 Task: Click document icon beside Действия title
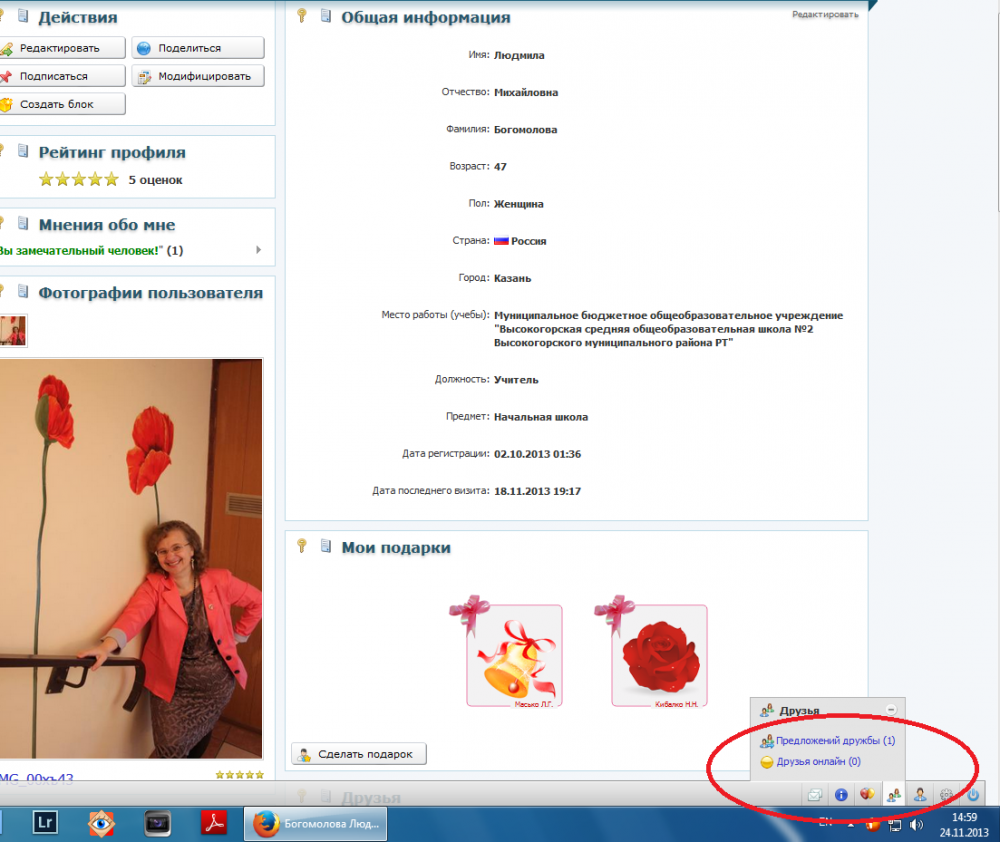tap(23, 16)
